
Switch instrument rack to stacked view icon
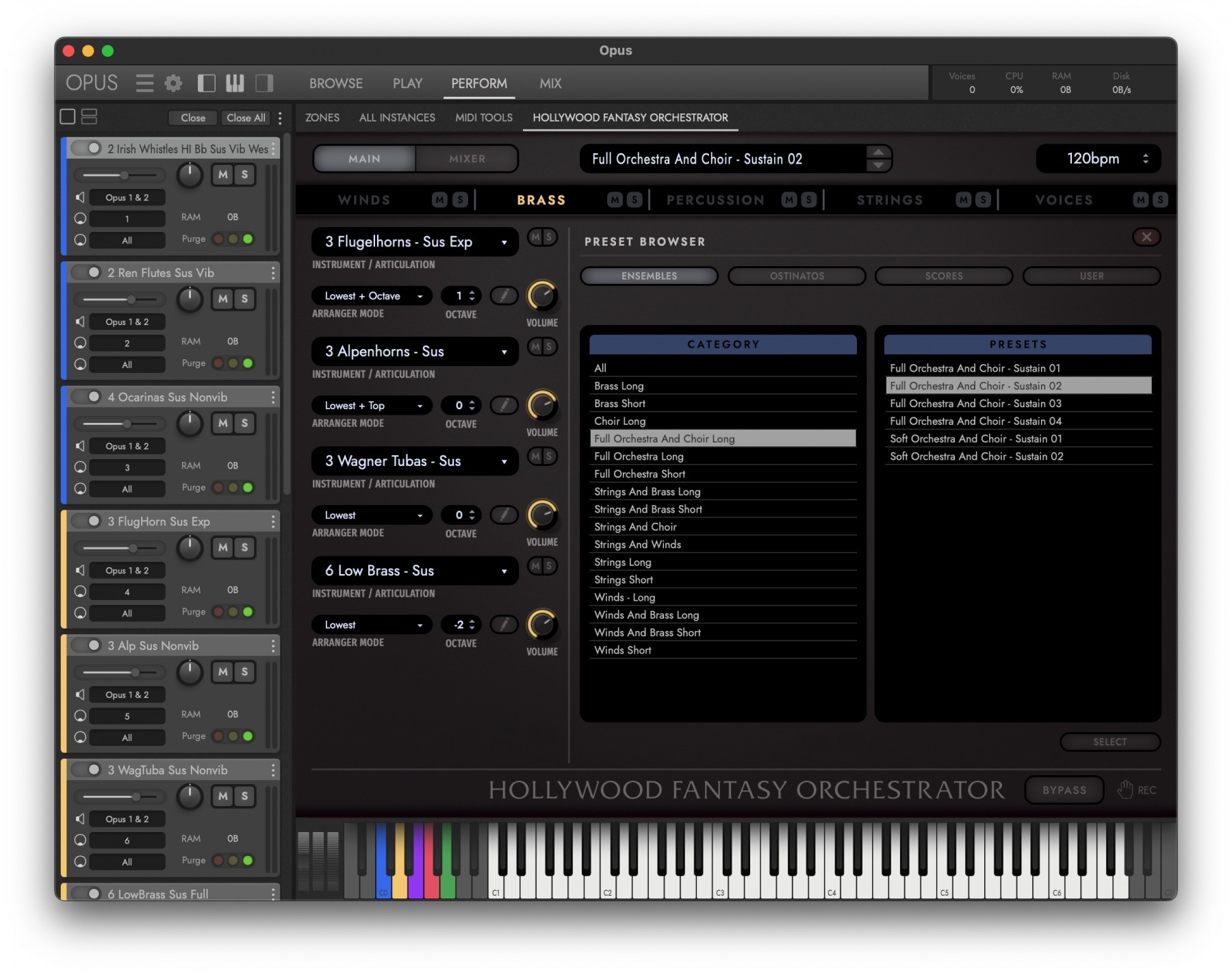tap(89, 117)
